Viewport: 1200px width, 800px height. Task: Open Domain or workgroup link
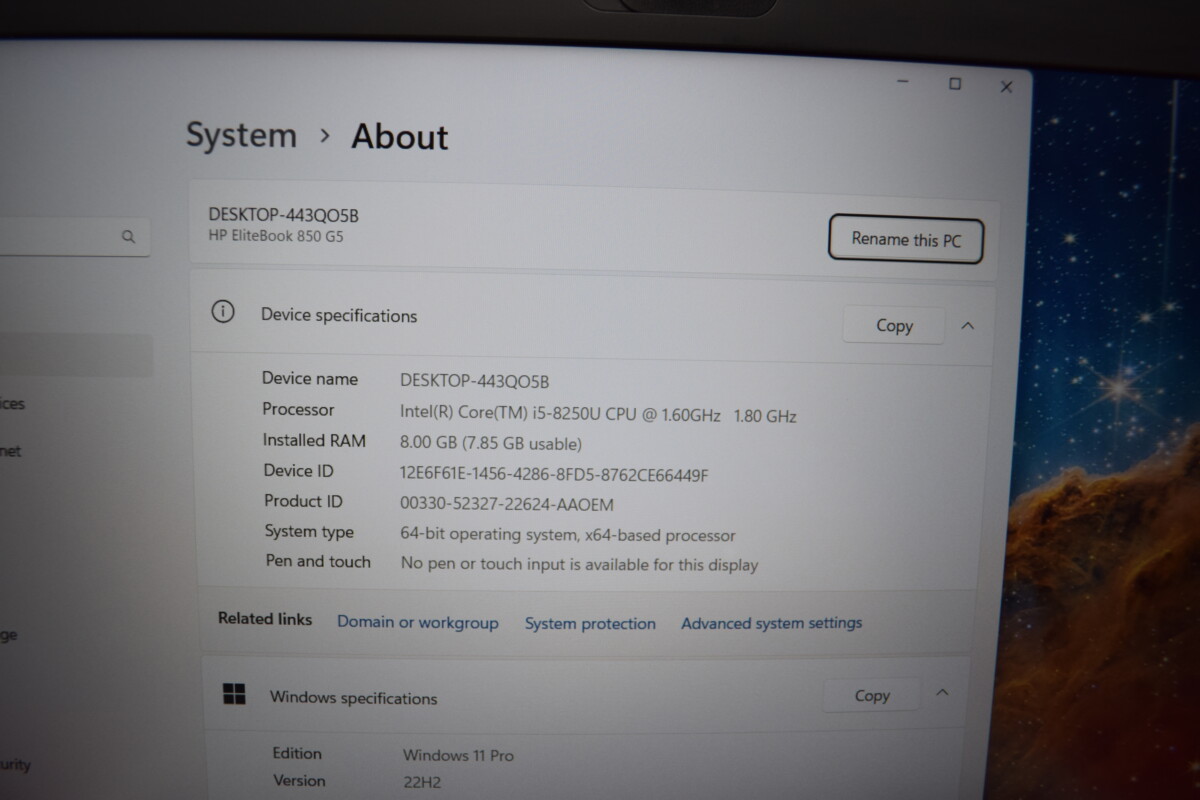click(417, 622)
